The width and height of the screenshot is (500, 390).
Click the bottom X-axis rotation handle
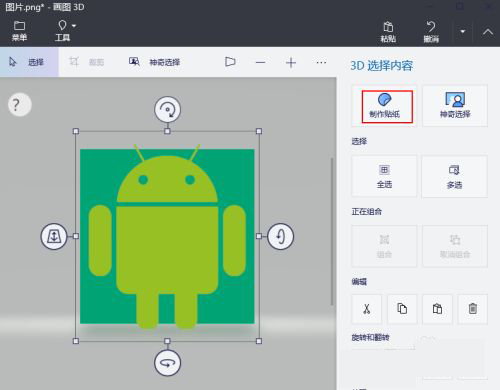tap(167, 363)
